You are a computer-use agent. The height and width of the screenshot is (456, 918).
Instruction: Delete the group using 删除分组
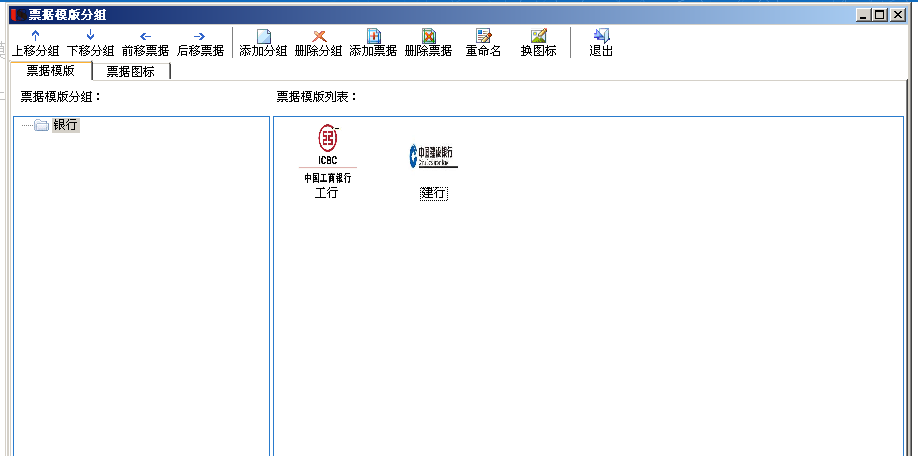[318, 43]
